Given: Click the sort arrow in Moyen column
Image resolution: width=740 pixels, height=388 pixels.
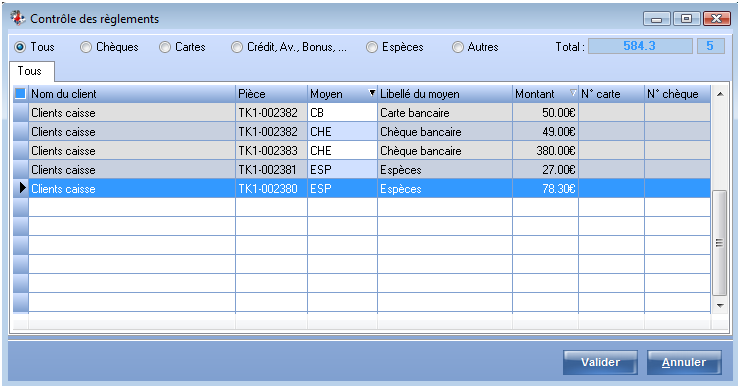Looking at the screenshot, I should pos(372,93).
